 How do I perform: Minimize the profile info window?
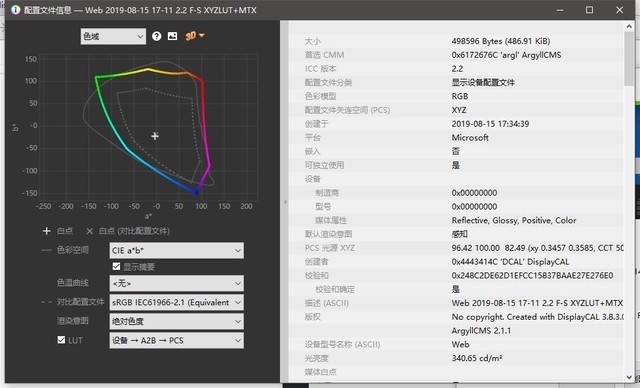[560, 10]
